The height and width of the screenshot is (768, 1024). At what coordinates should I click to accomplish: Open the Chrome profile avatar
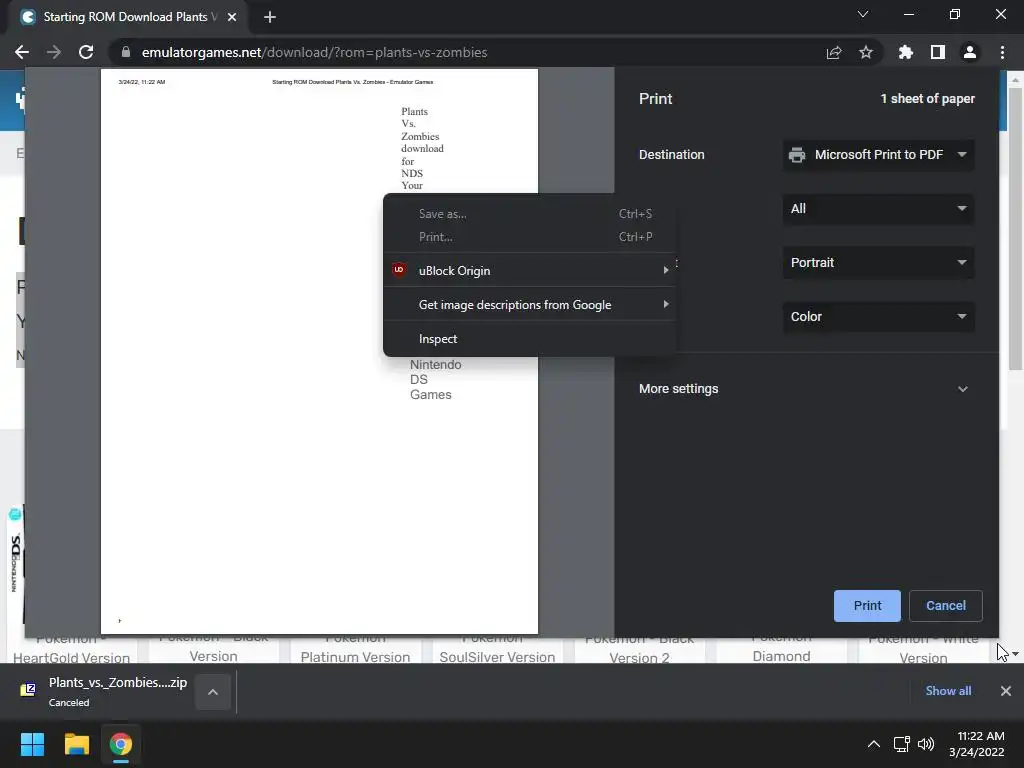click(969, 52)
